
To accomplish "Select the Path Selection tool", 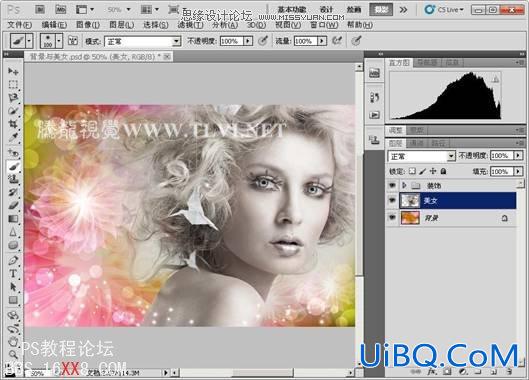I will (x=13, y=287).
